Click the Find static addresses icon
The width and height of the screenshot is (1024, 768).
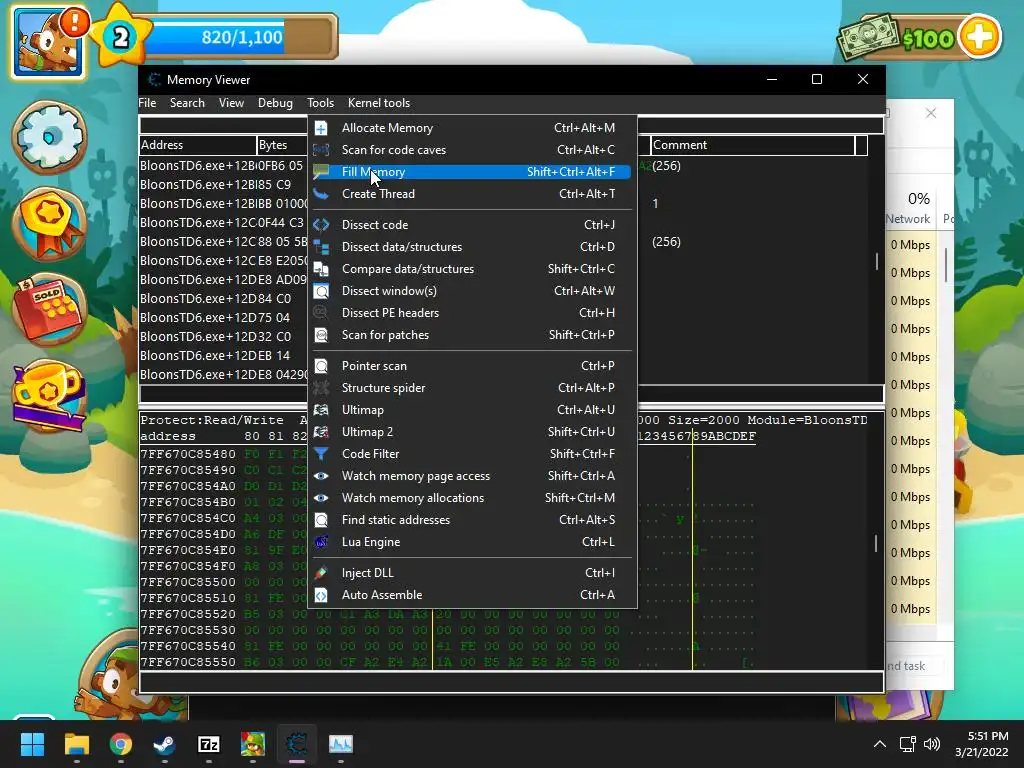click(321, 520)
